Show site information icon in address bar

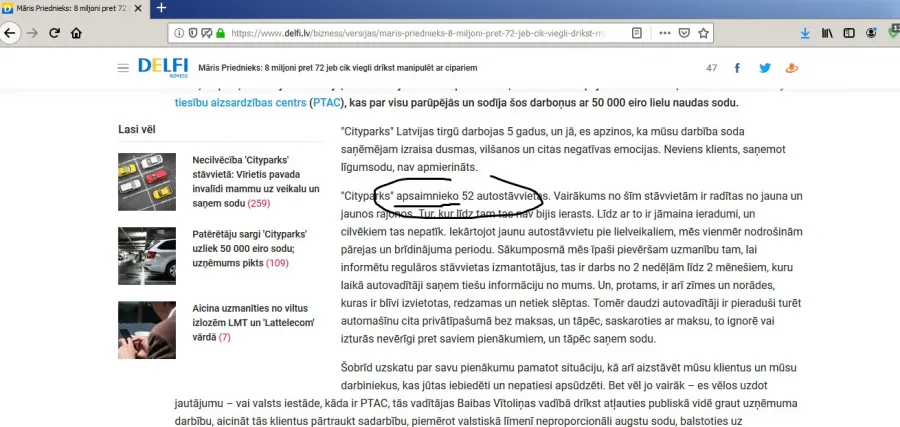coord(179,33)
